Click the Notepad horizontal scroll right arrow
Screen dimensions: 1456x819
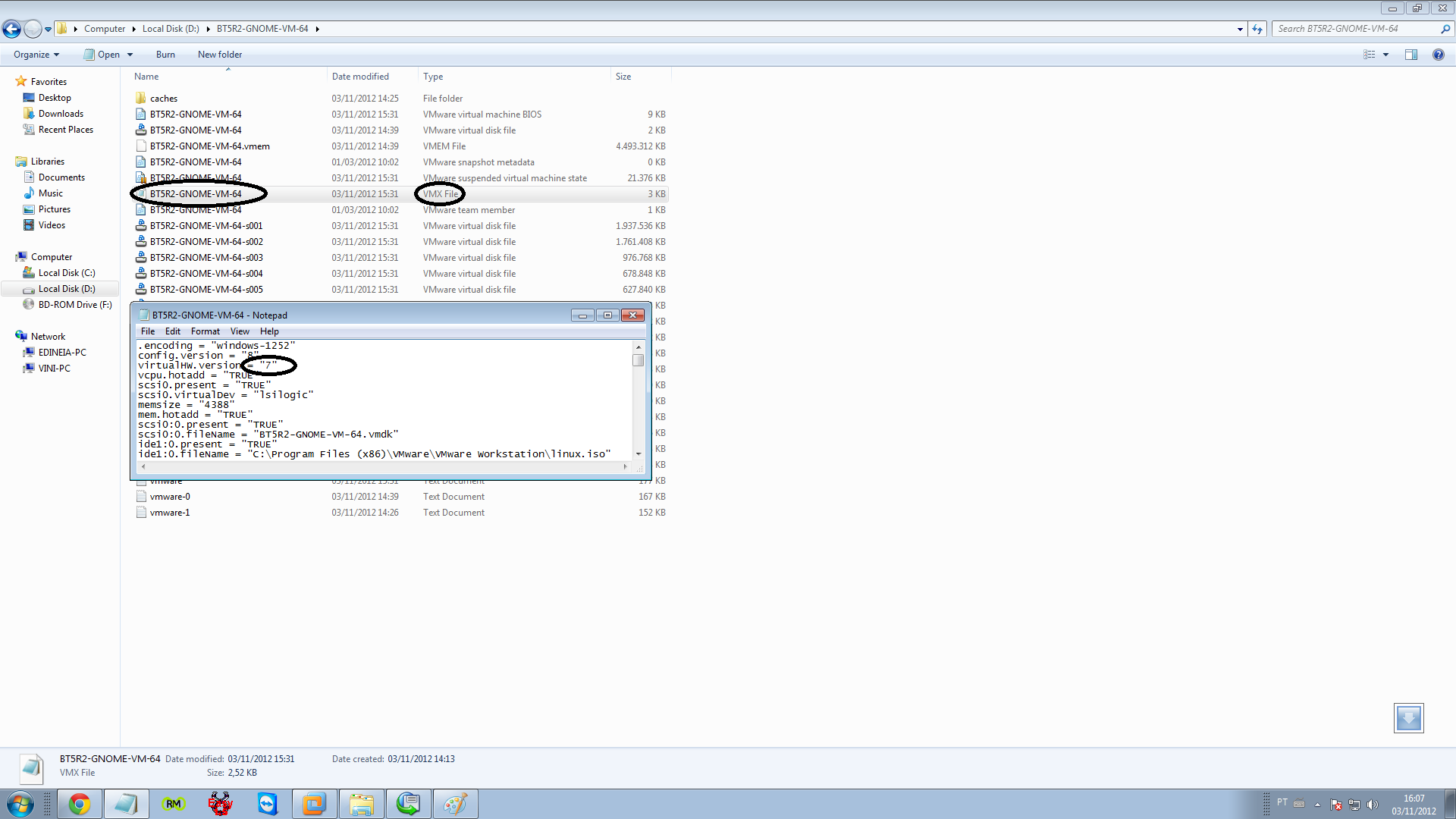click(626, 466)
